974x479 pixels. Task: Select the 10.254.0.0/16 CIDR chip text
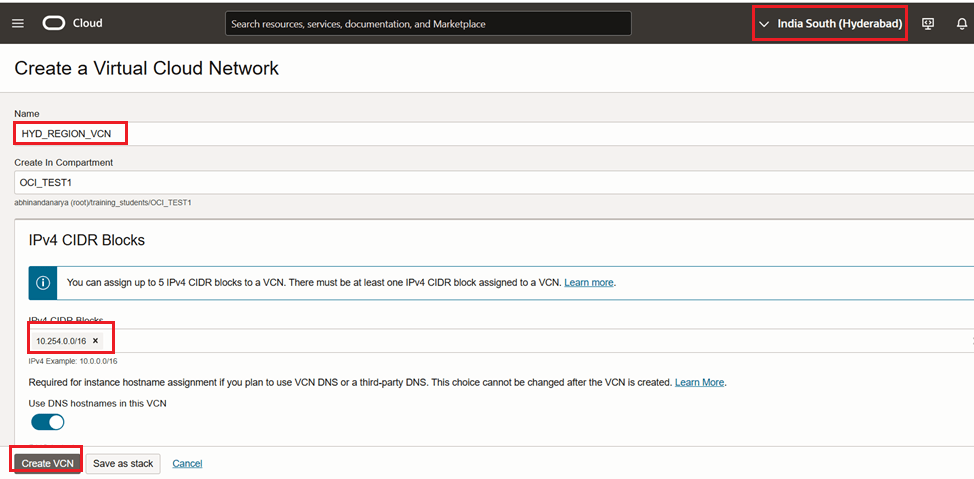pyautogui.click(x=61, y=341)
